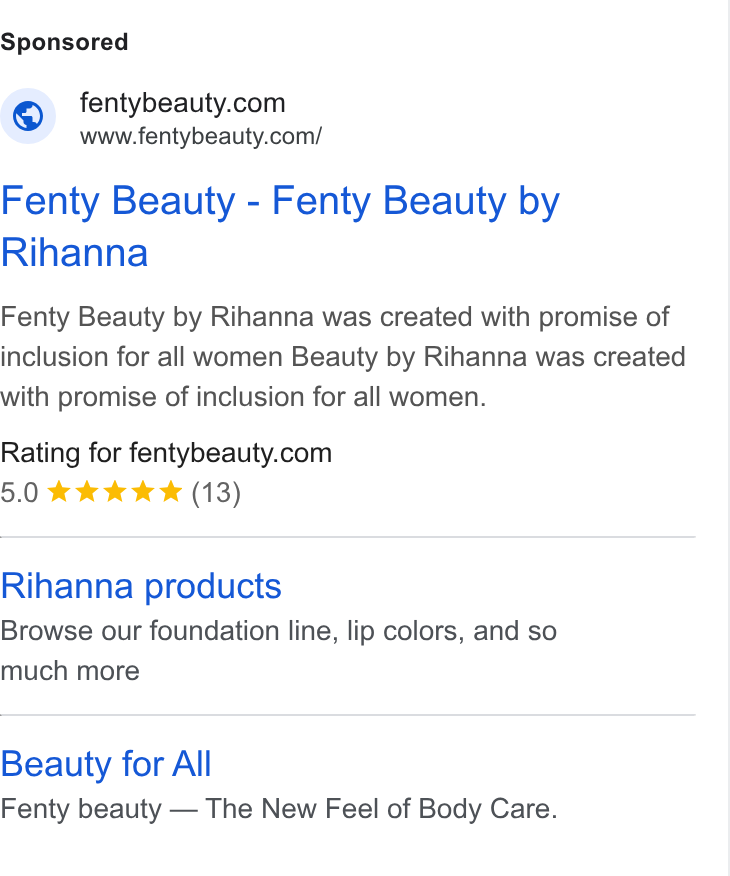Click the second gold rating star

click(x=87, y=492)
